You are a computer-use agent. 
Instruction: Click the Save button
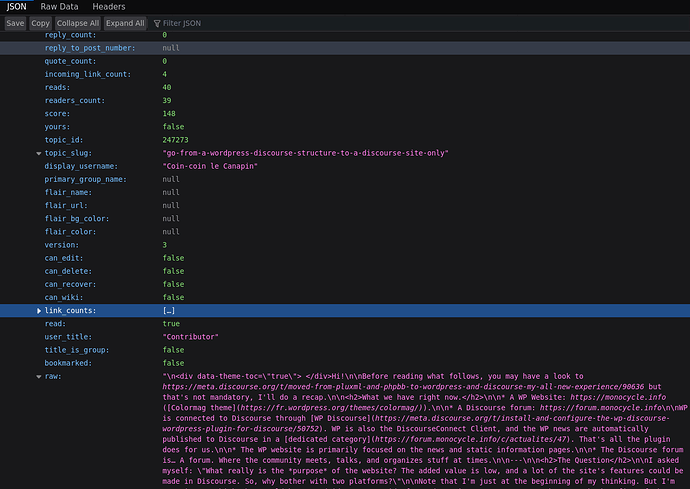tap(15, 23)
